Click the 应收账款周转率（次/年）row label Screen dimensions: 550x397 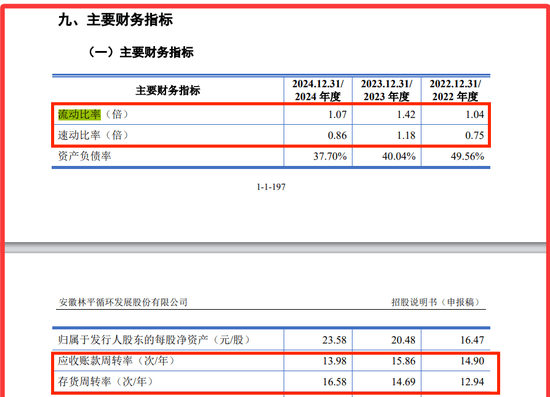pyautogui.click(x=116, y=361)
